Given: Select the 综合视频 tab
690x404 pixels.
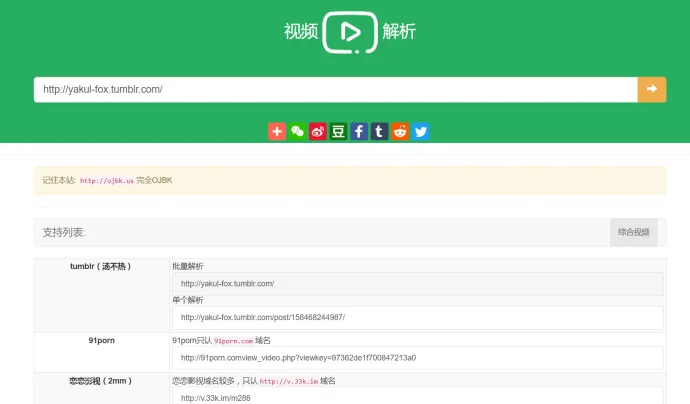Looking at the screenshot, I should coord(634,232).
